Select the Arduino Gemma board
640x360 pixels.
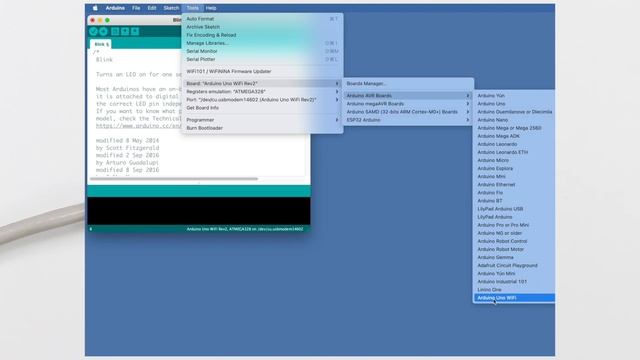tap(514, 258)
